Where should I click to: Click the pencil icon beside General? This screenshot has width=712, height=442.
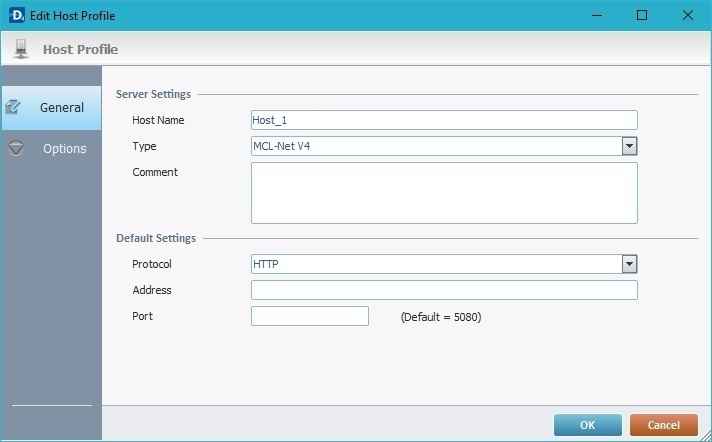coord(15,107)
